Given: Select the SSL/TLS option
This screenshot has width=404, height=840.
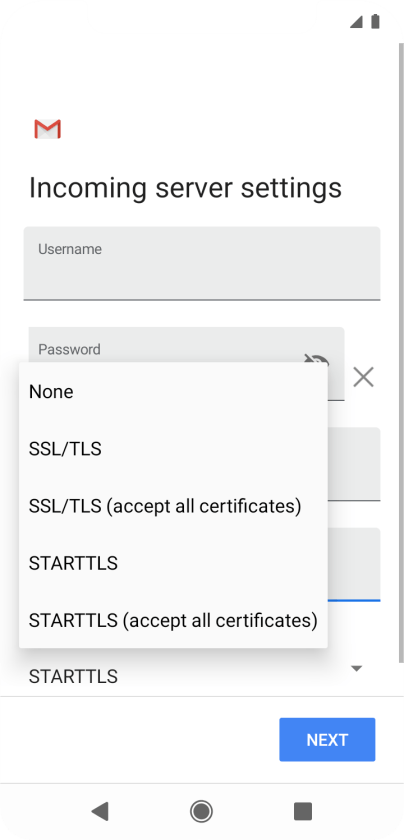Looking at the screenshot, I should click(x=173, y=449).
